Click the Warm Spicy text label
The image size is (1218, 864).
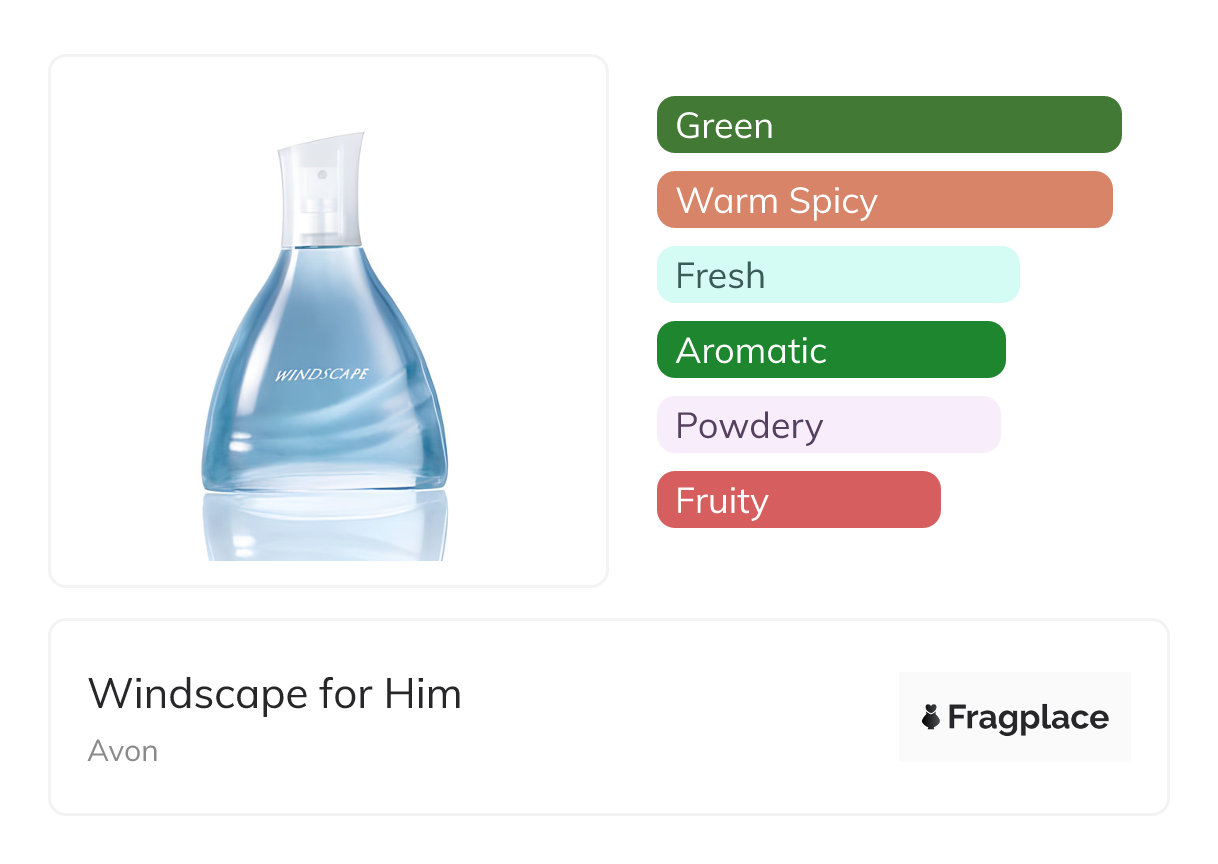[776, 201]
